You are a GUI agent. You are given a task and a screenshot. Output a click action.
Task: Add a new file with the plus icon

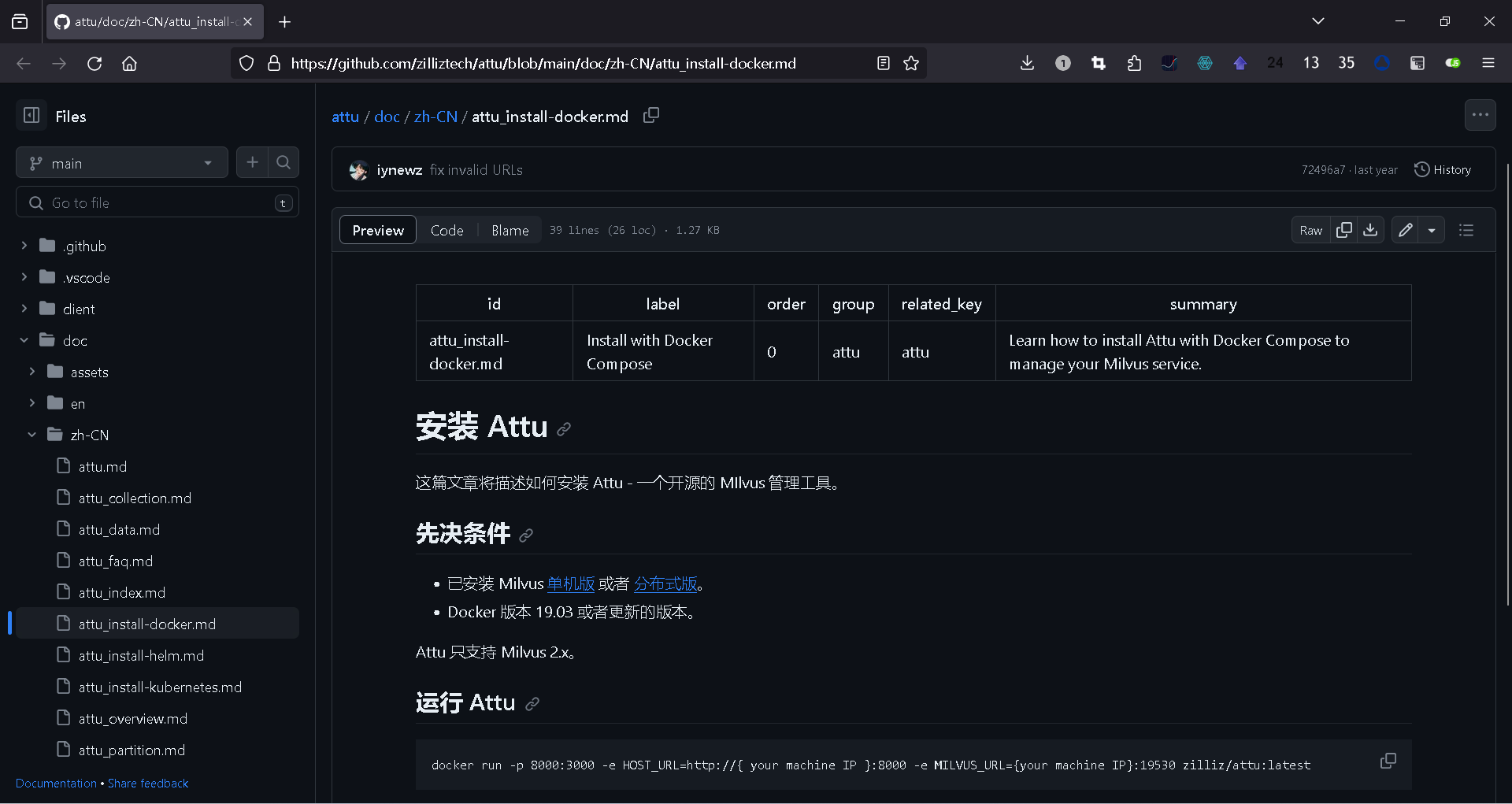pyautogui.click(x=252, y=162)
